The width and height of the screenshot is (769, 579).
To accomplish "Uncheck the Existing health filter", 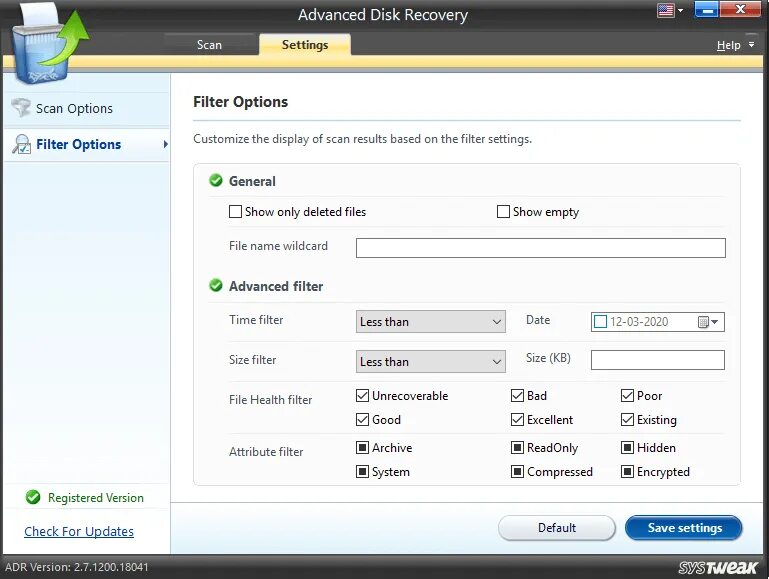I will tap(627, 420).
